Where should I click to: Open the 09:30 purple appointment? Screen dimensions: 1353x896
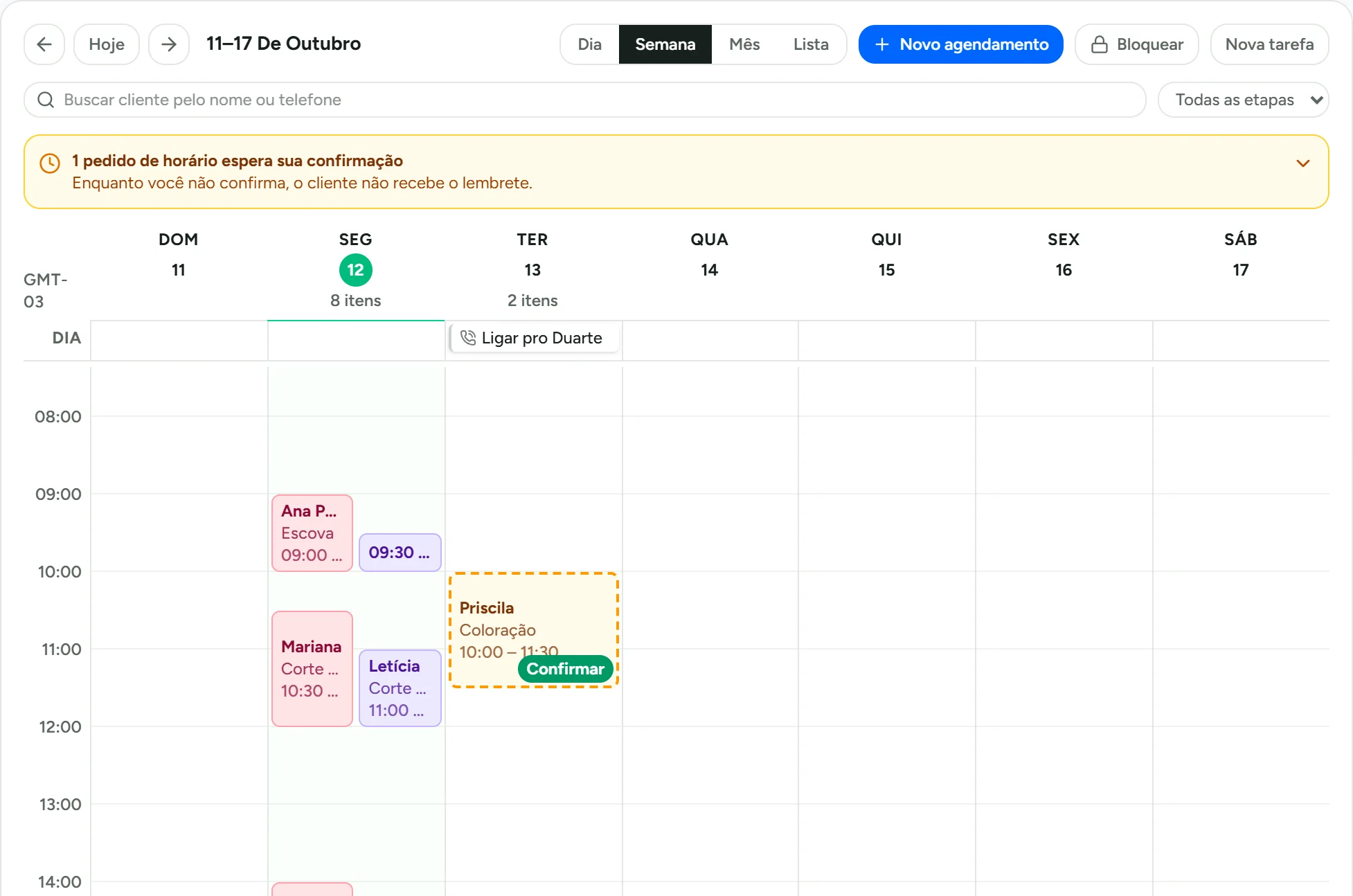(x=400, y=553)
